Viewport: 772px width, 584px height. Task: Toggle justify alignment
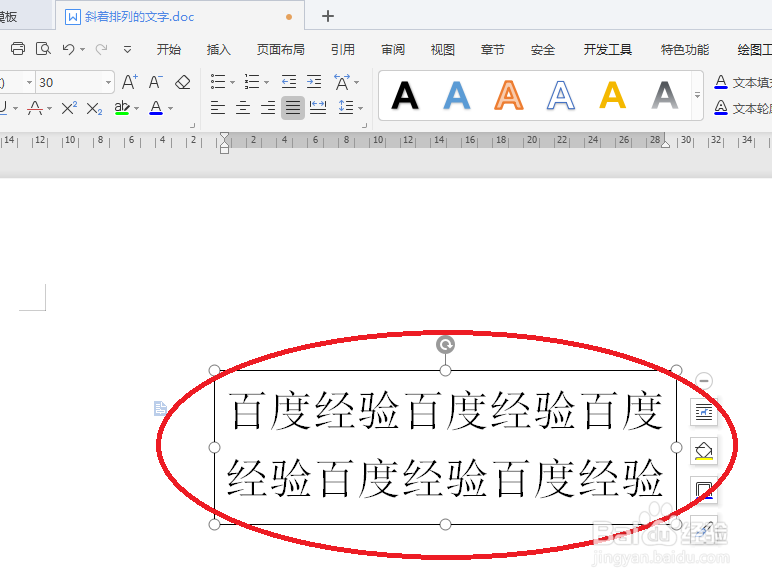coord(293,107)
